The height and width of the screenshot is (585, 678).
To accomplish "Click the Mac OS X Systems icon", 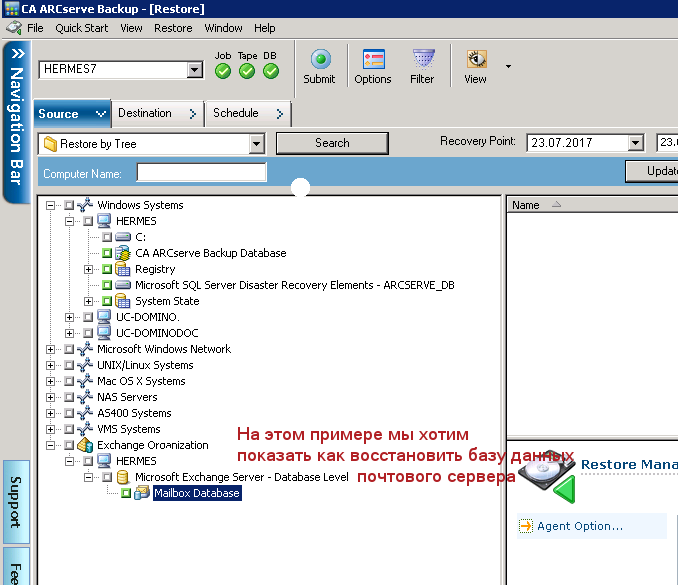I will [85, 381].
